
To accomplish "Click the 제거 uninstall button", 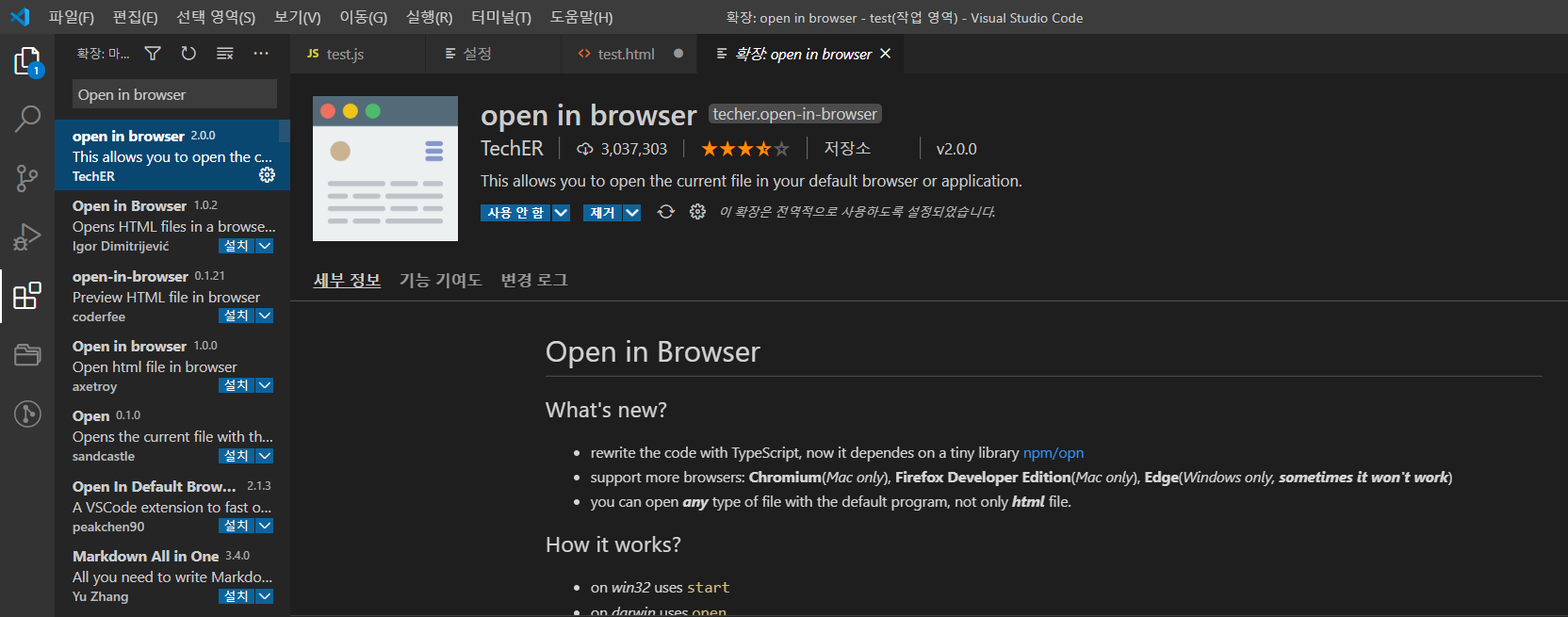I will pos(602,213).
